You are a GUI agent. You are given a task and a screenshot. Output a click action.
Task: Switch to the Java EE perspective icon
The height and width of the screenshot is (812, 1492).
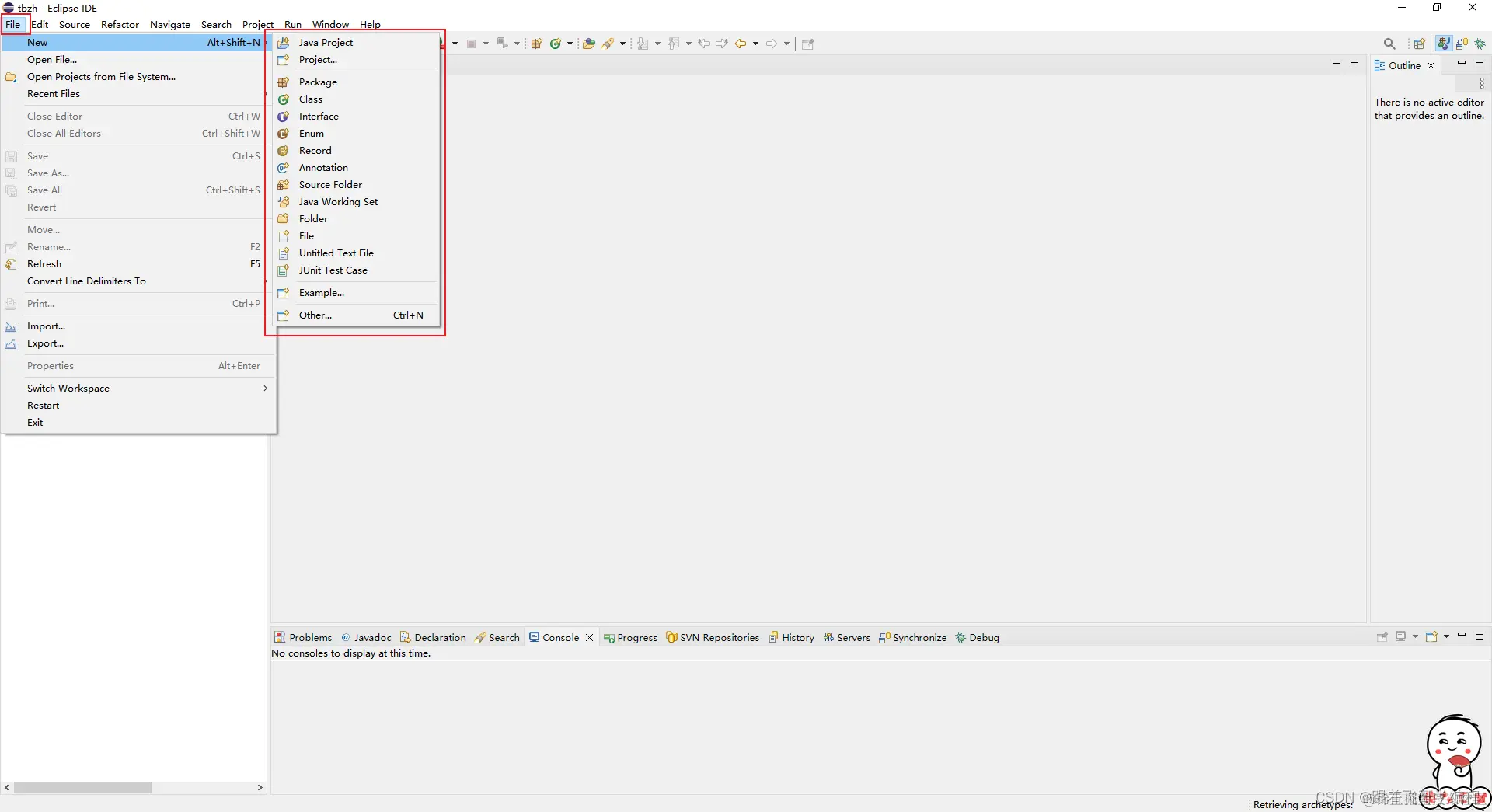point(1444,44)
